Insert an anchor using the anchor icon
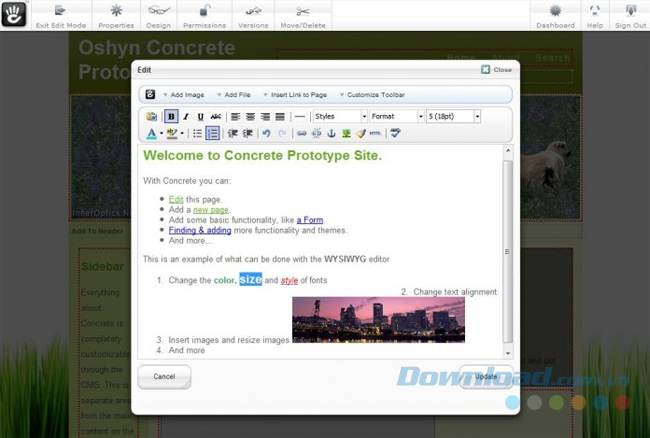Viewport: 650px width, 438px height. (x=331, y=133)
